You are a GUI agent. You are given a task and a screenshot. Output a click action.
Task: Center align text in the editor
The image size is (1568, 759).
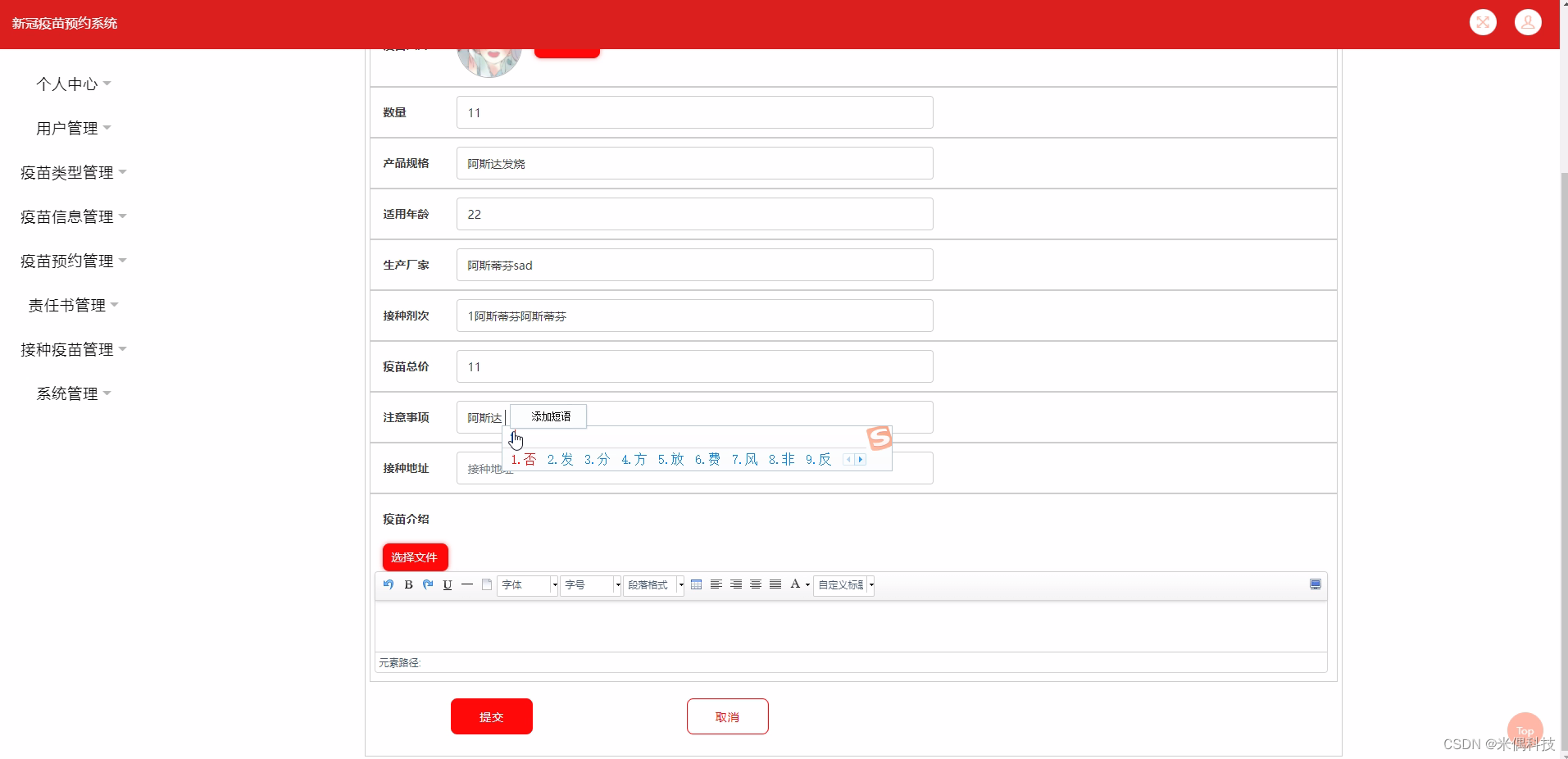(756, 584)
